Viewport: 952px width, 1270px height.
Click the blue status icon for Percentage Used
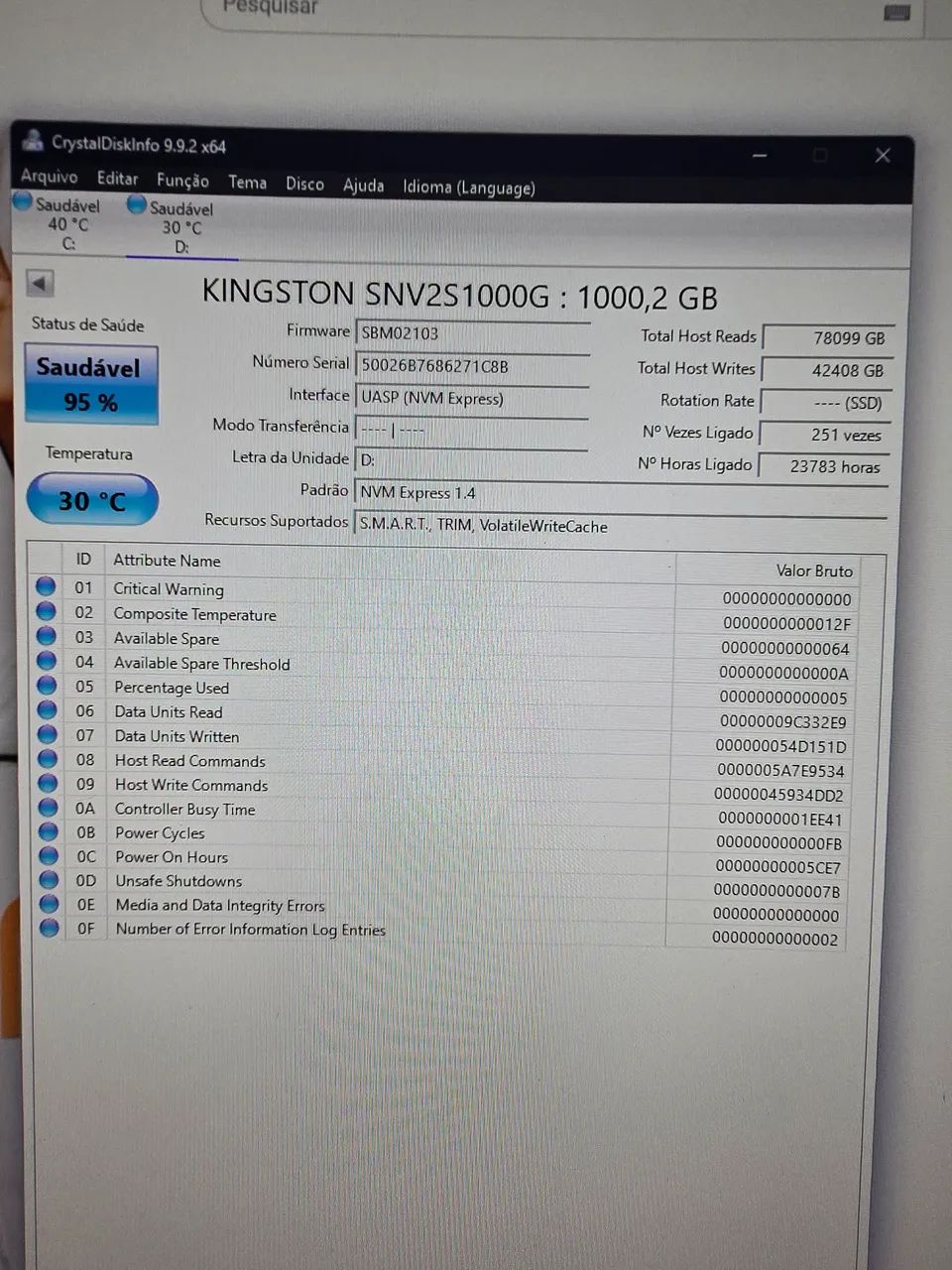(x=47, y=686)
